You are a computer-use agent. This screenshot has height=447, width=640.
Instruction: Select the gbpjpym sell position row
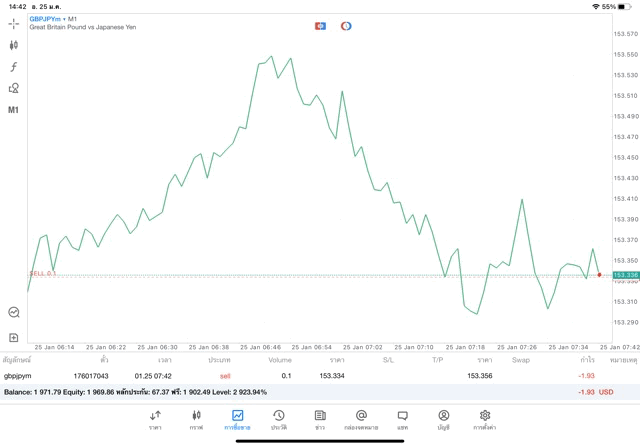pyautogui.click(x=300, y=375)
